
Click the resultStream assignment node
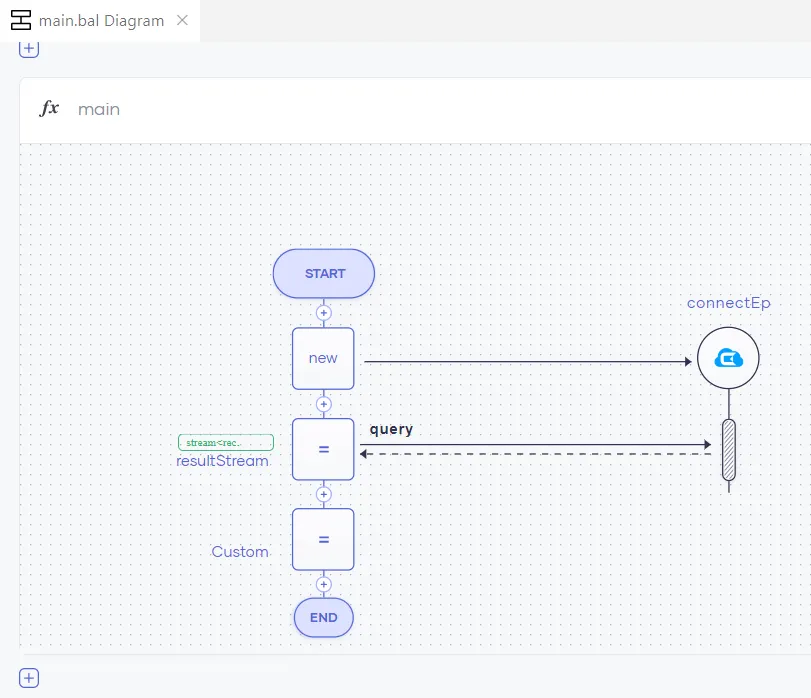[x=323, y=448]
